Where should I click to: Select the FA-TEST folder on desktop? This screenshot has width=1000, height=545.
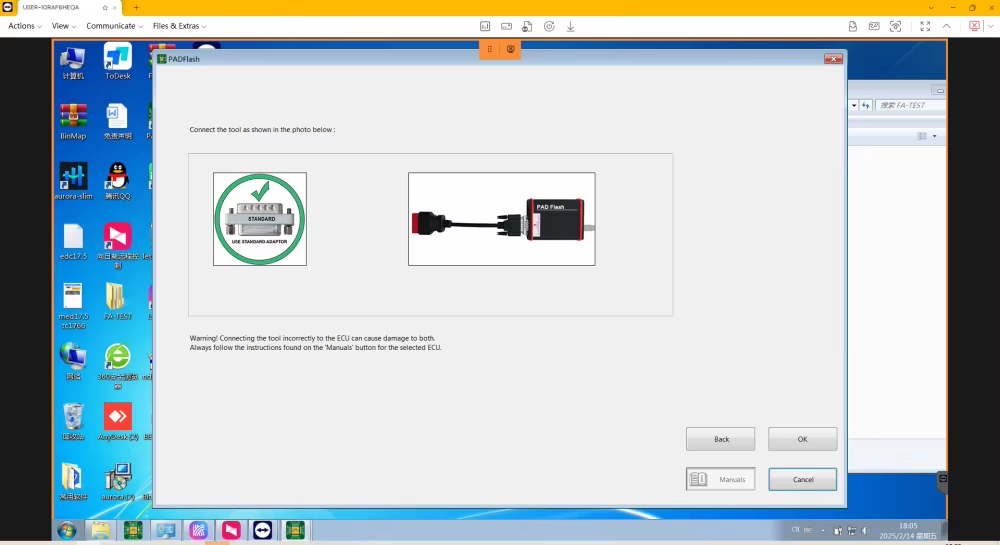click(118, 300)
